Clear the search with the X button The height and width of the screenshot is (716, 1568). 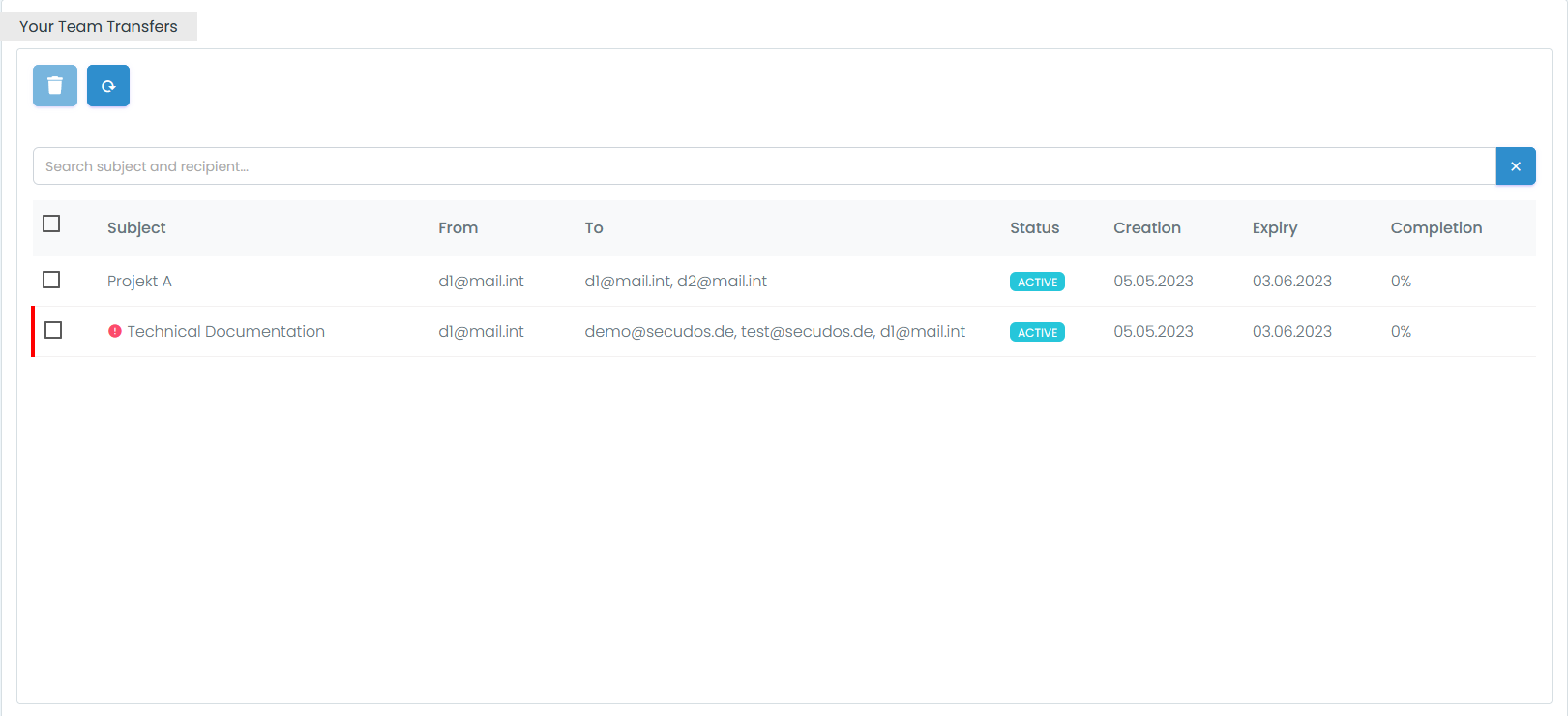pos(1515,166)
